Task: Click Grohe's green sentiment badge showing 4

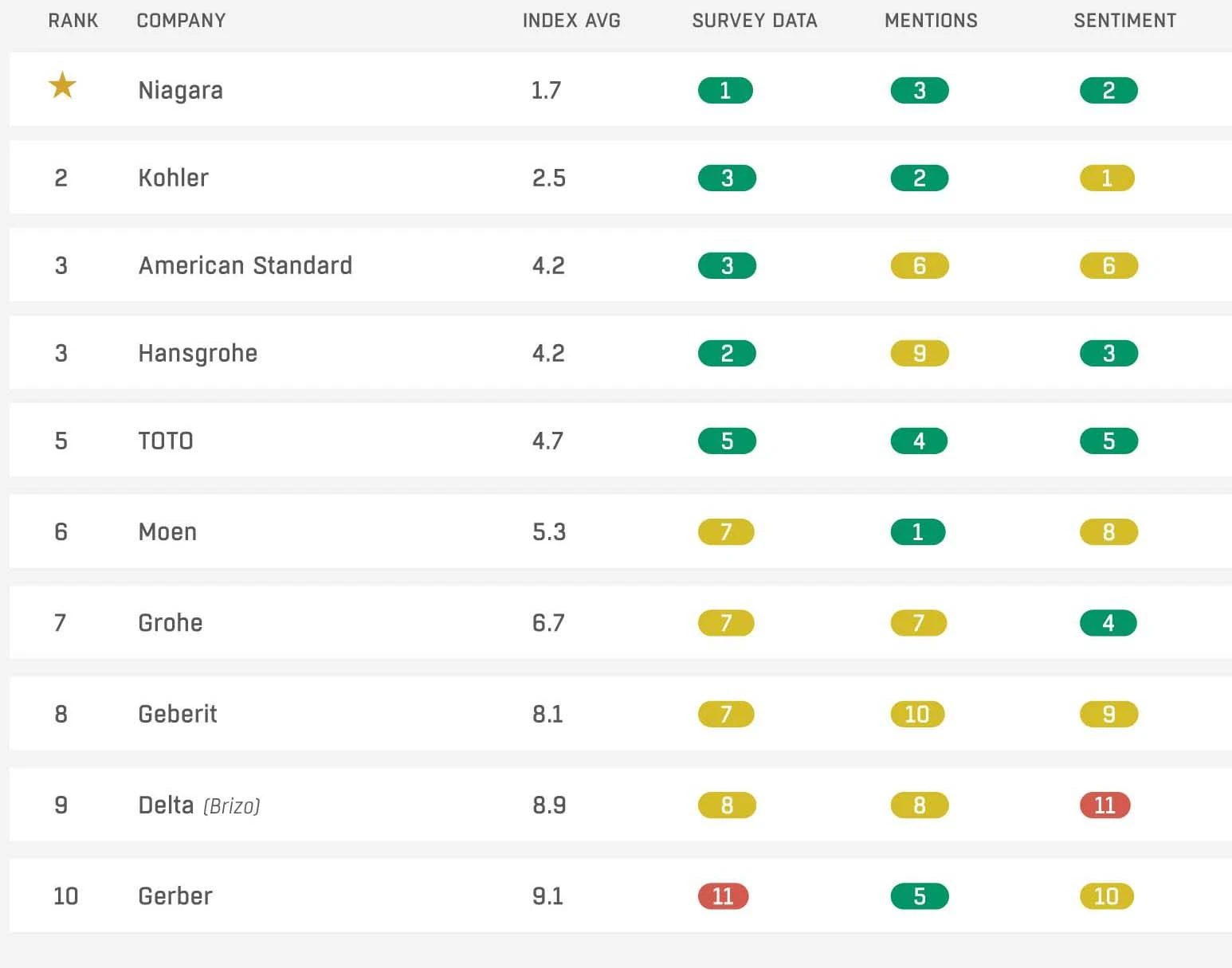Action: click(1108, 622)
